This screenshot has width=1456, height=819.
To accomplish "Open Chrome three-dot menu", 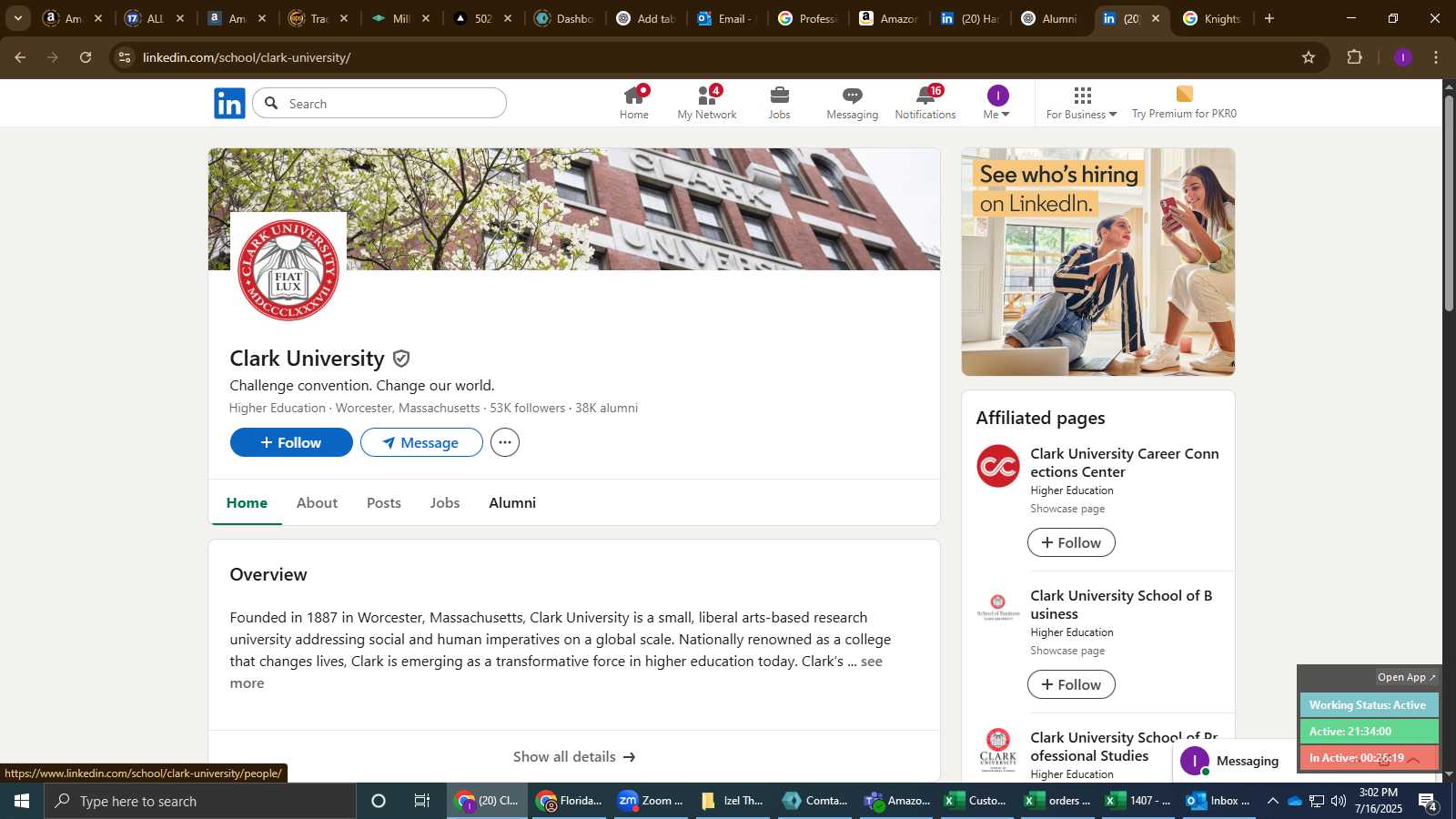I will tap(1436, 57).
